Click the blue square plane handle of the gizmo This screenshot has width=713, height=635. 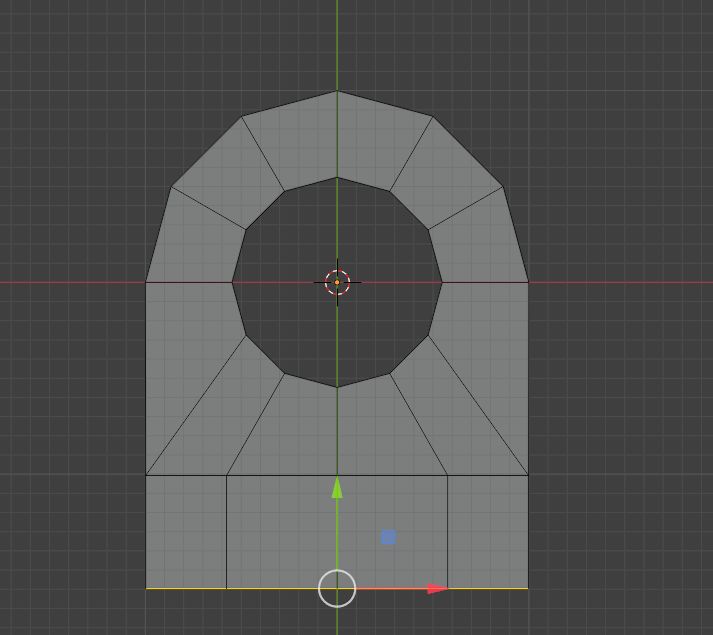coord(388,537)
